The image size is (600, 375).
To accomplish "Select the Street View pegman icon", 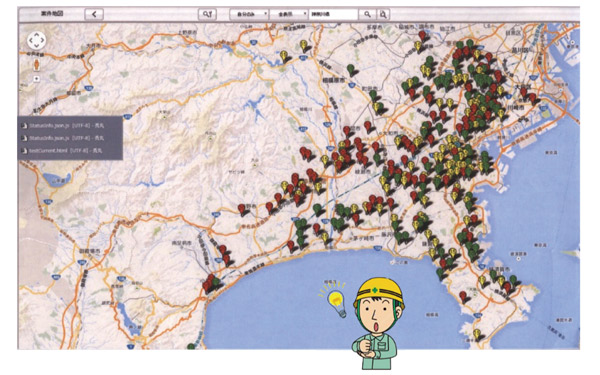I will coord(36,65).
